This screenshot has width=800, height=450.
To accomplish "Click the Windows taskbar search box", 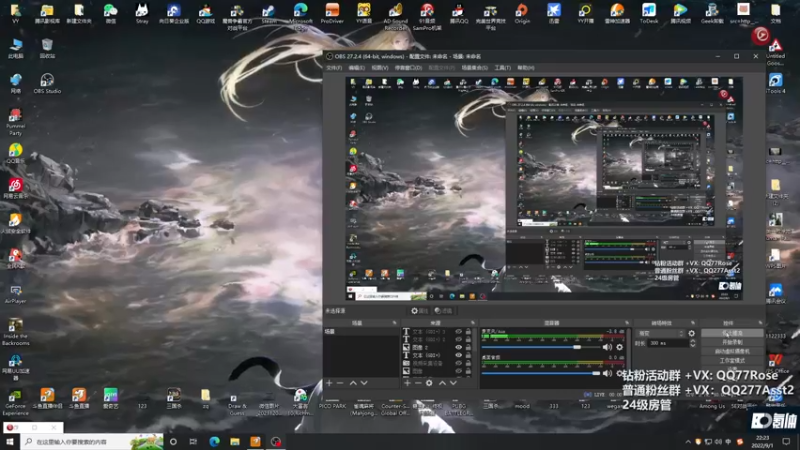I will (92, 441).
